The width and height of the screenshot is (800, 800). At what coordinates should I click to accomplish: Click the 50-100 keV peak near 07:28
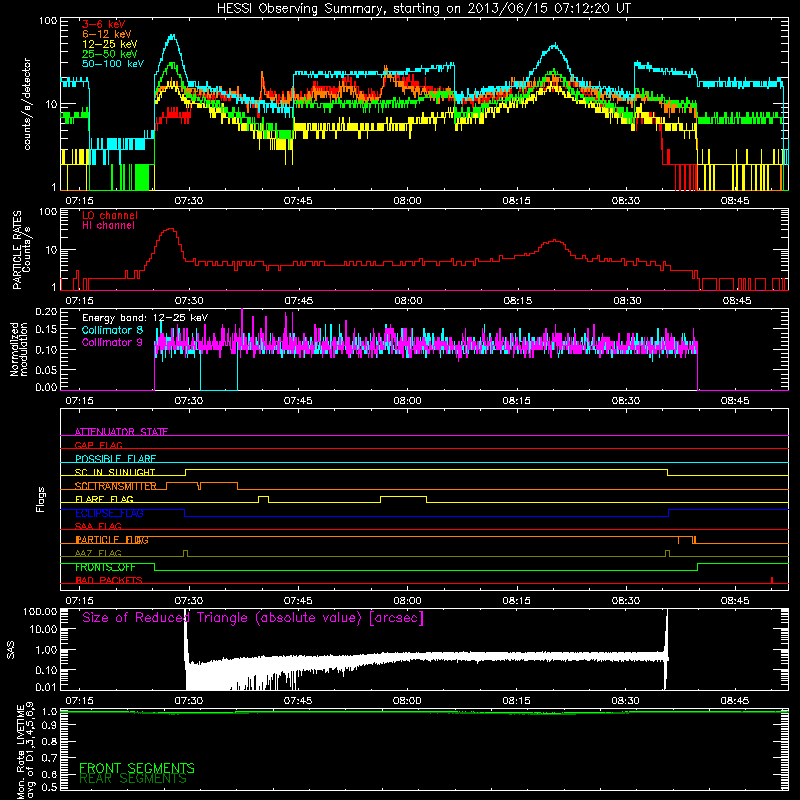[x=172, y=36]
